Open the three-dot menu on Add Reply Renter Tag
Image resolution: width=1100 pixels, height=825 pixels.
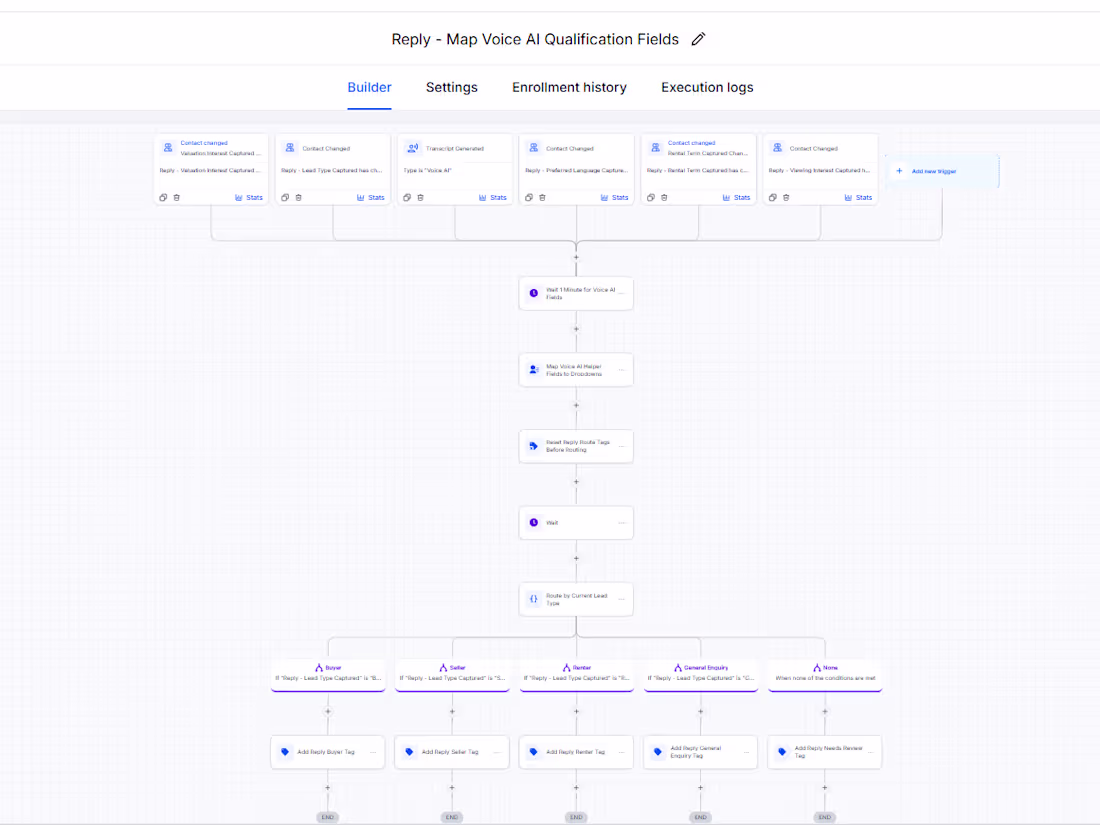pyautogui.click(x=622, y=752)
